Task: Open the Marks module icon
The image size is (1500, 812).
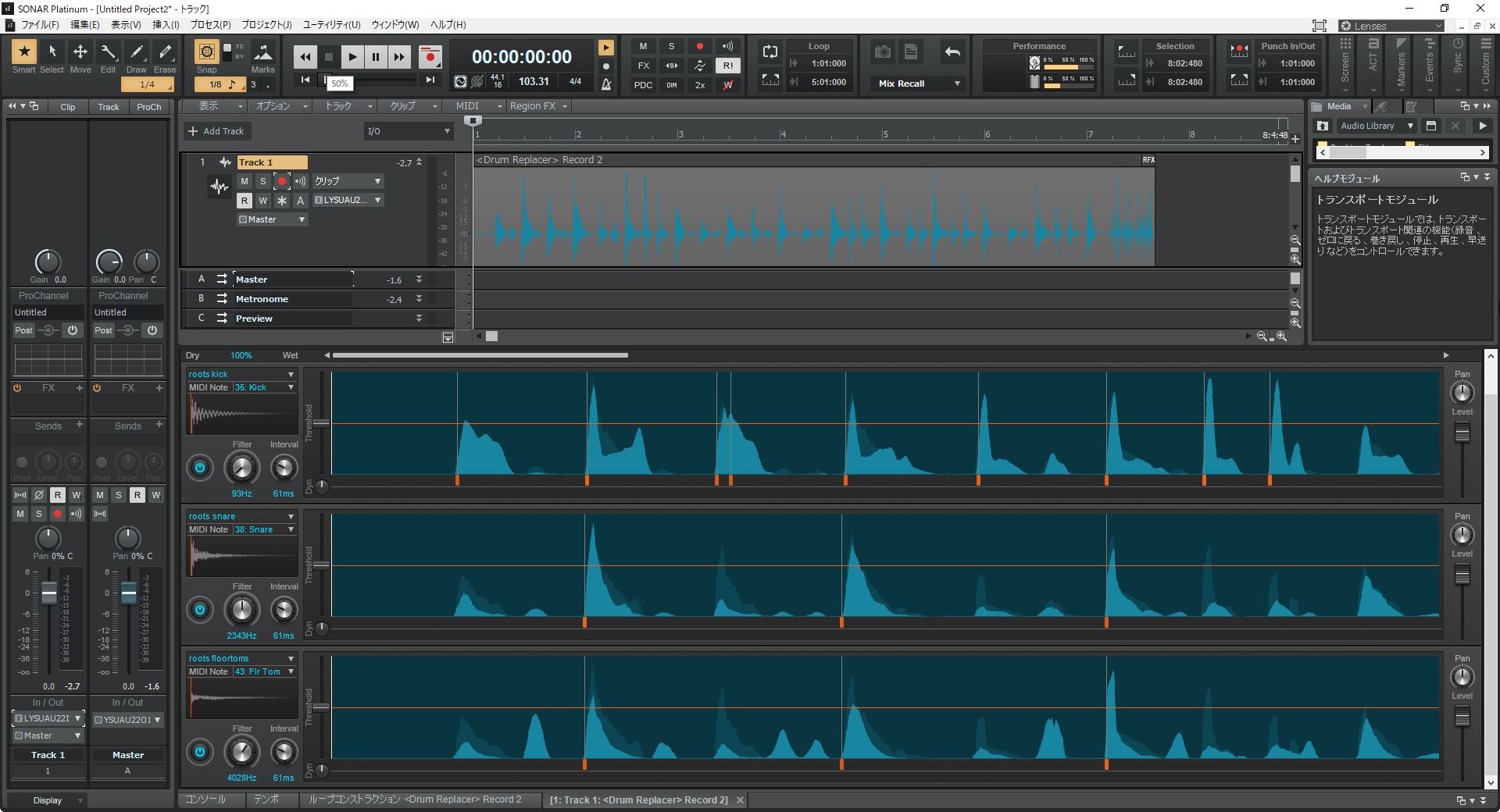Action: pos(263,52)
